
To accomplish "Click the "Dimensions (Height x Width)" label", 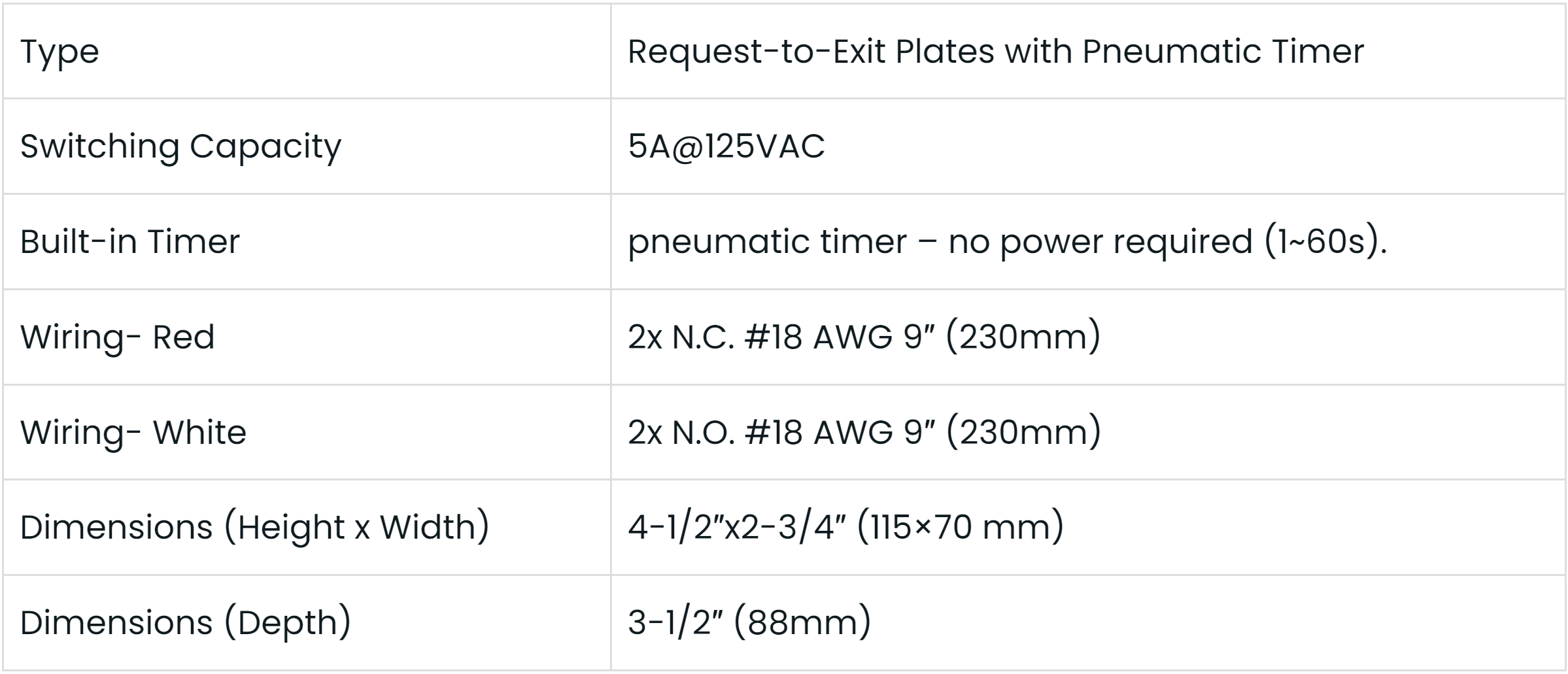I will click(x=254, y=528).
